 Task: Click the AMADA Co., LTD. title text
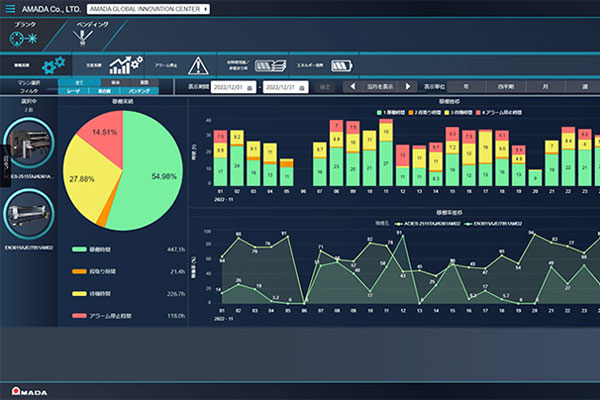pos(51,9)
